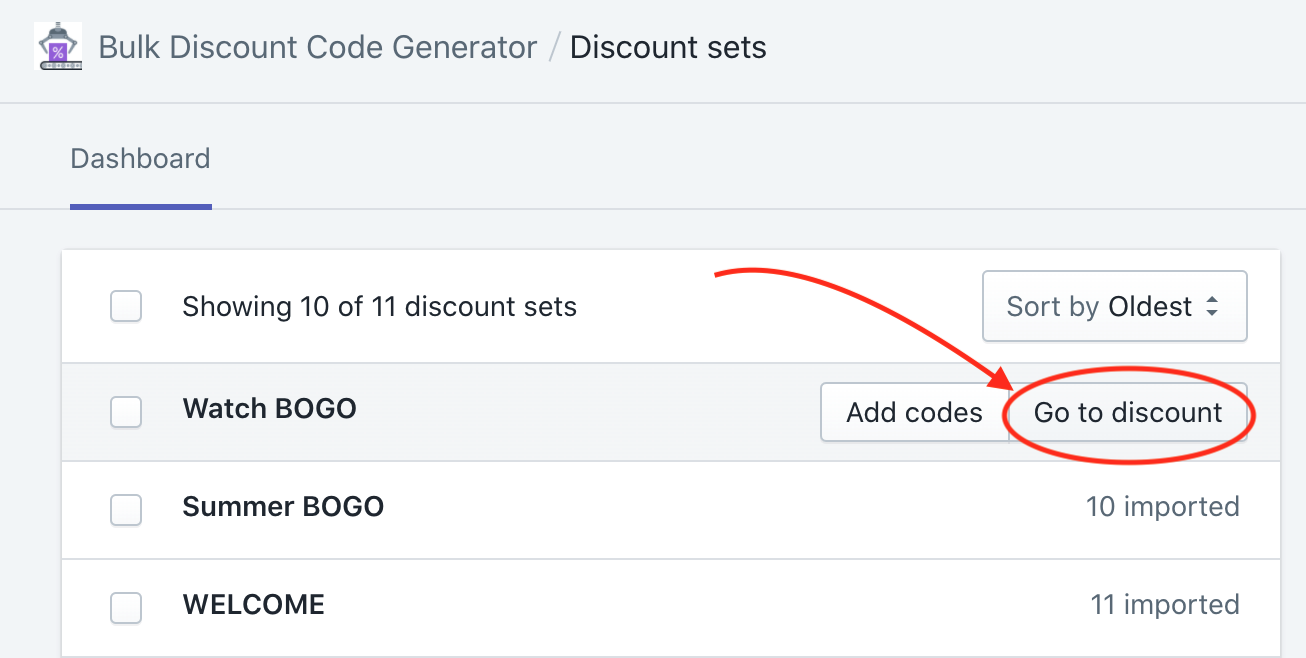Open the Summer BOGO discount set

coord(283,507)
